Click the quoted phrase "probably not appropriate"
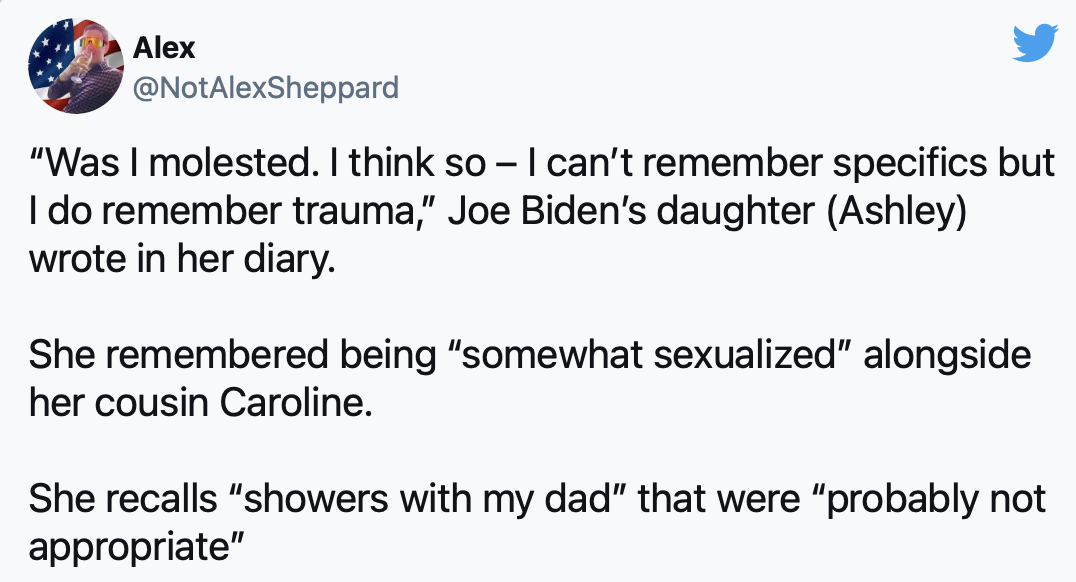This screenshot has width=1076, height=582. pyautogui.click(x=537, y=522)
